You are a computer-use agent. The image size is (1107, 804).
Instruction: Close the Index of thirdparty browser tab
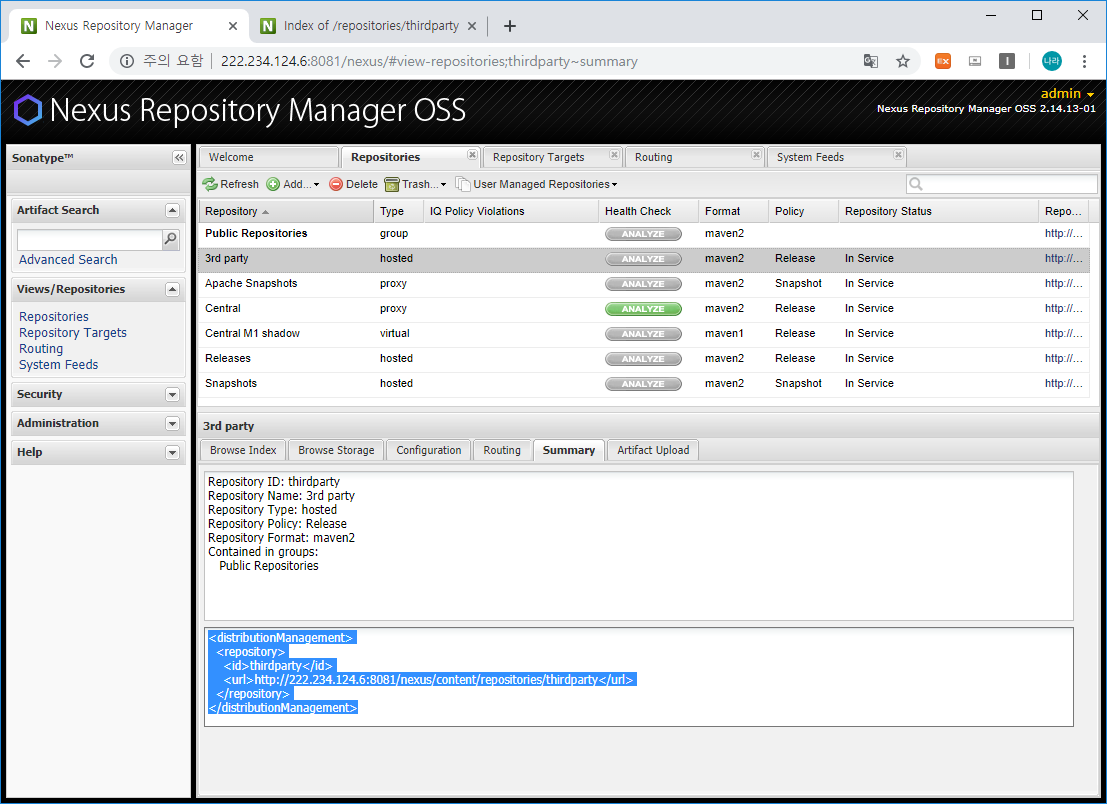click(x=472, y=26)
